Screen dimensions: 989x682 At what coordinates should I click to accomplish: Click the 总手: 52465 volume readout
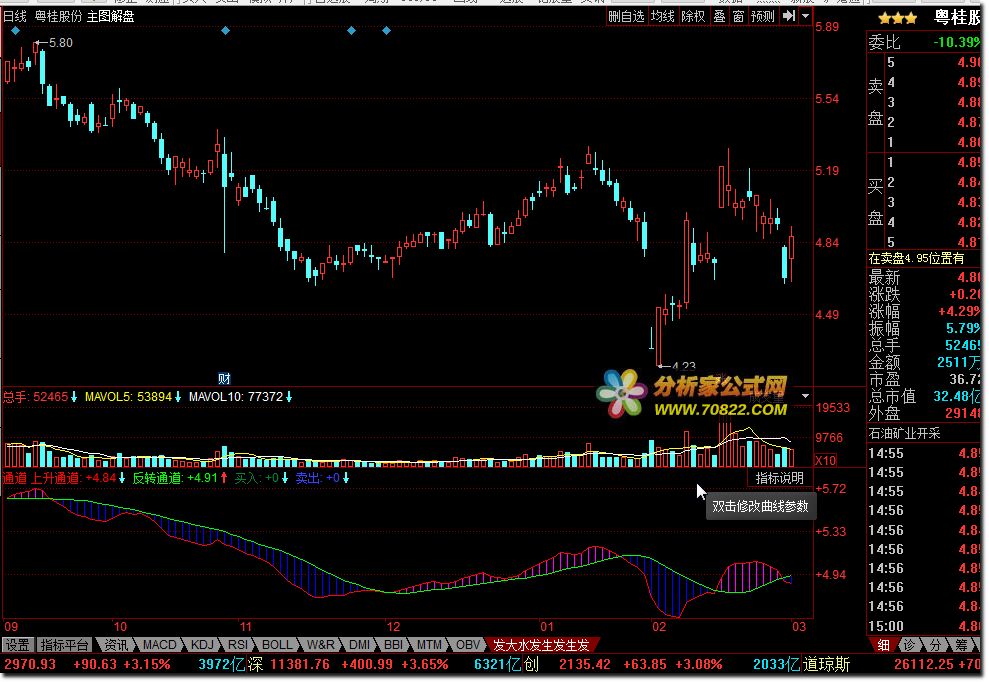click(x=40, y=397)
